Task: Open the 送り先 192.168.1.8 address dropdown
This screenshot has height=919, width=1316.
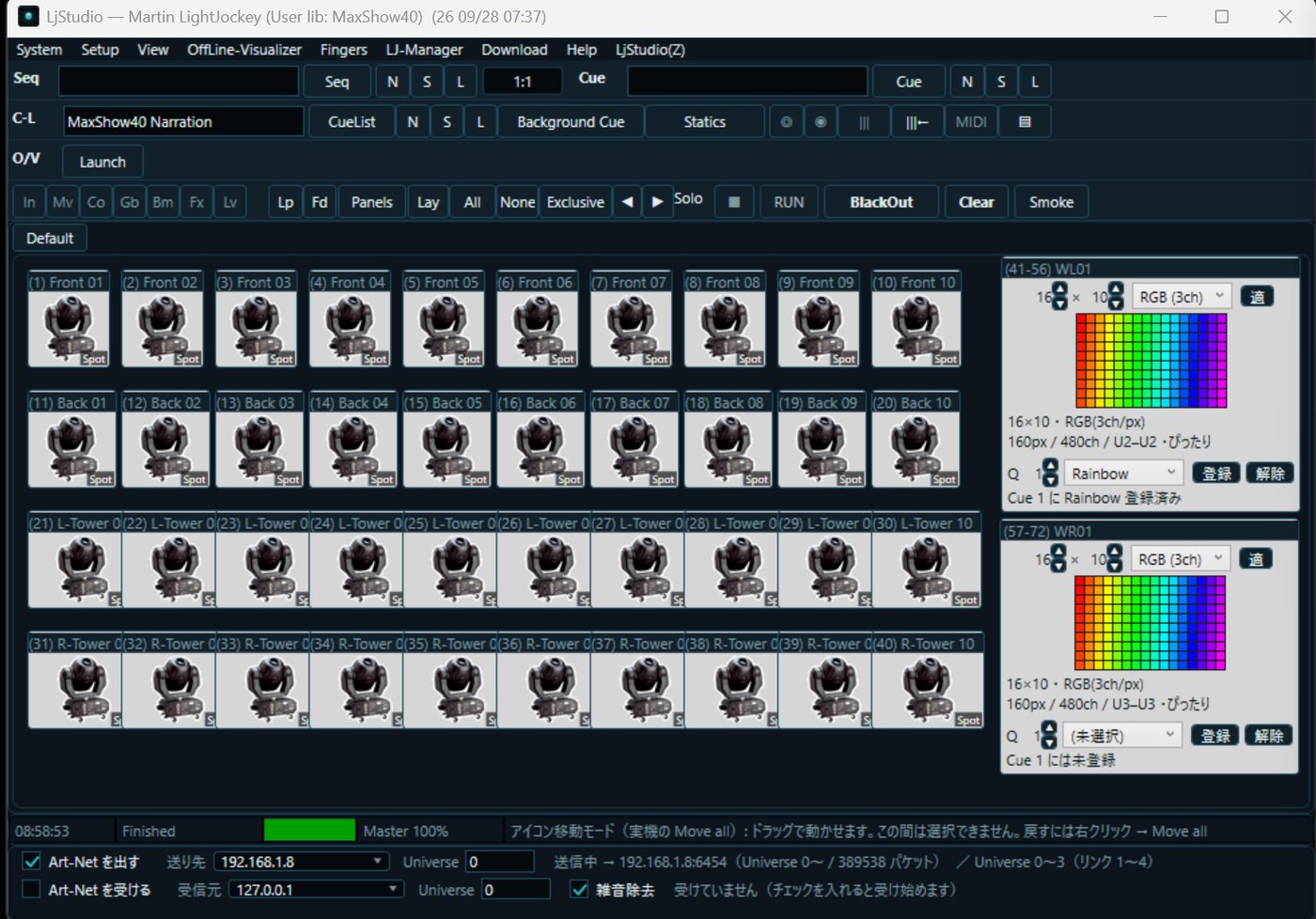Action: click(x=301, y=862)
